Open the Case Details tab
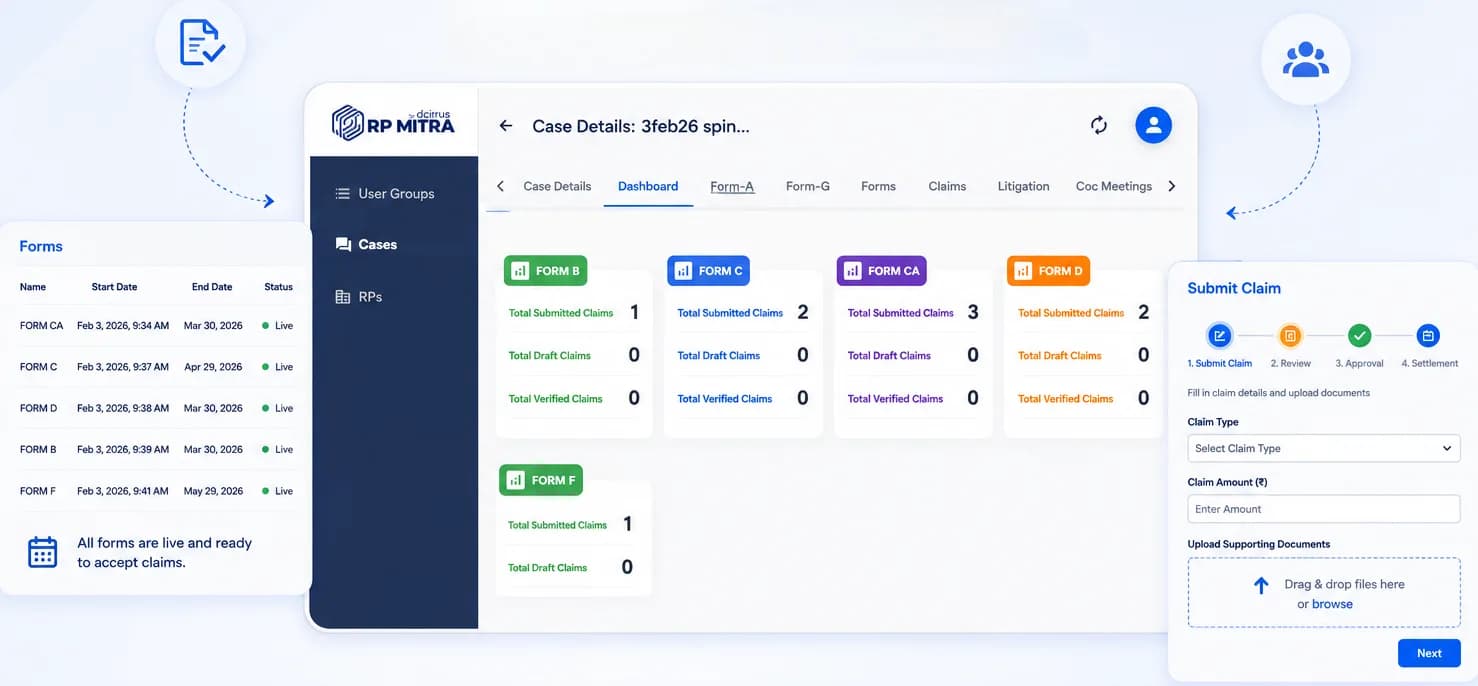1478x686 pixels. (557, 186)
